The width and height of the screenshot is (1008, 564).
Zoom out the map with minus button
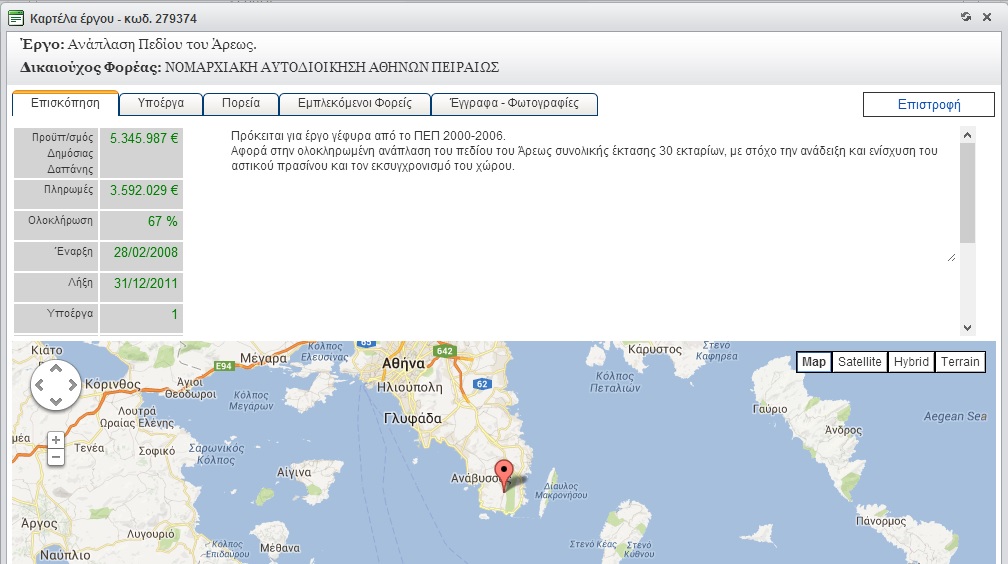tap(55, 457)
